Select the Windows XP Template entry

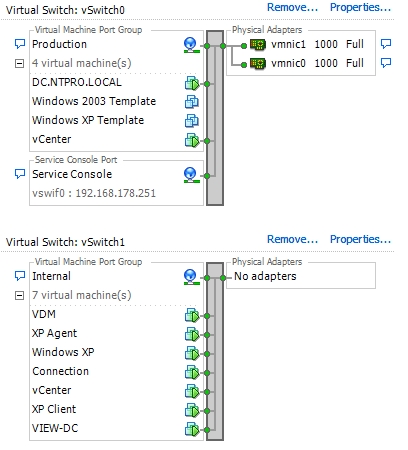(x=88, y=120)
